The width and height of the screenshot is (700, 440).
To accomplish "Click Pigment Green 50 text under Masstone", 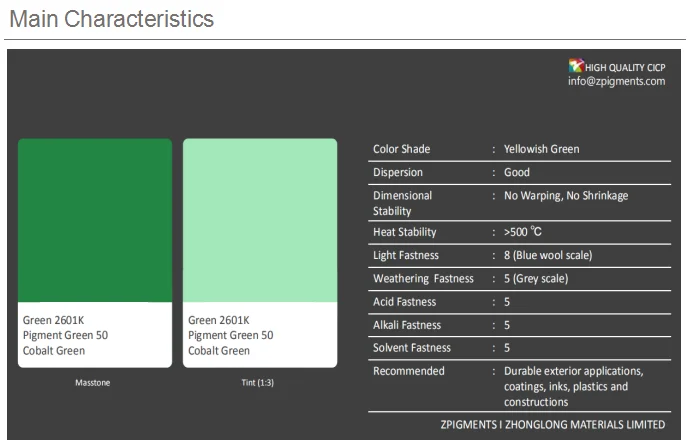I will pyautogui.click(x=65, y=335).
